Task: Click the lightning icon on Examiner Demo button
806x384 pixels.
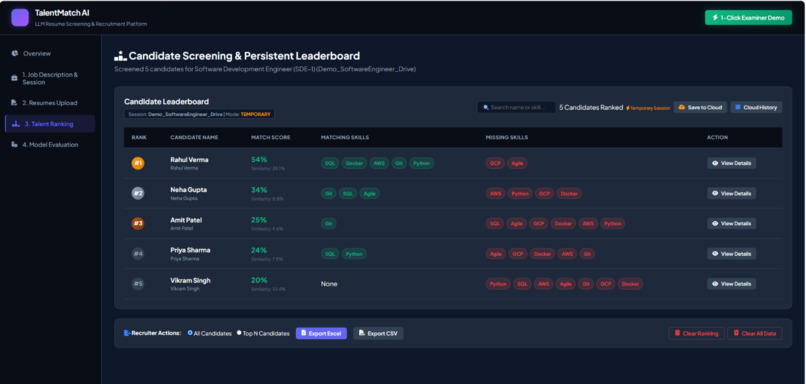Action: click(x=715, y=17)
